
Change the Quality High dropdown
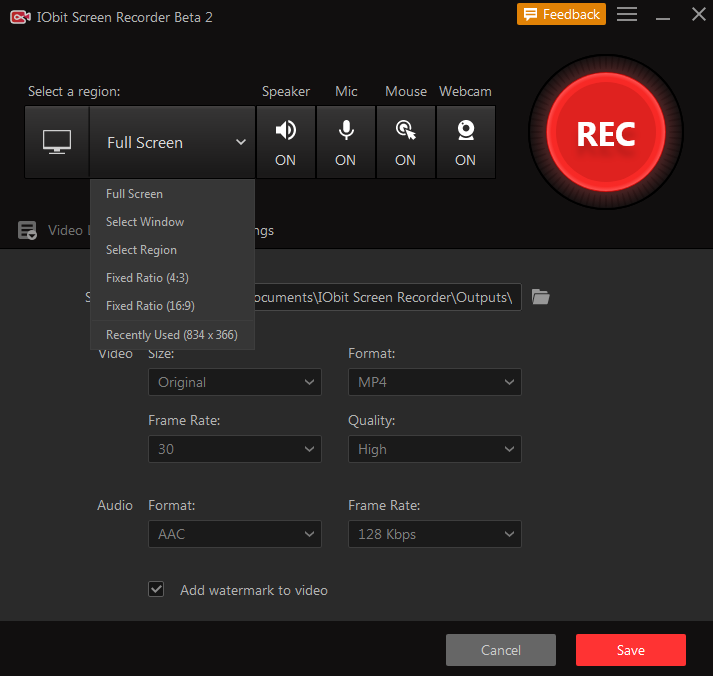tap(435, 449)
